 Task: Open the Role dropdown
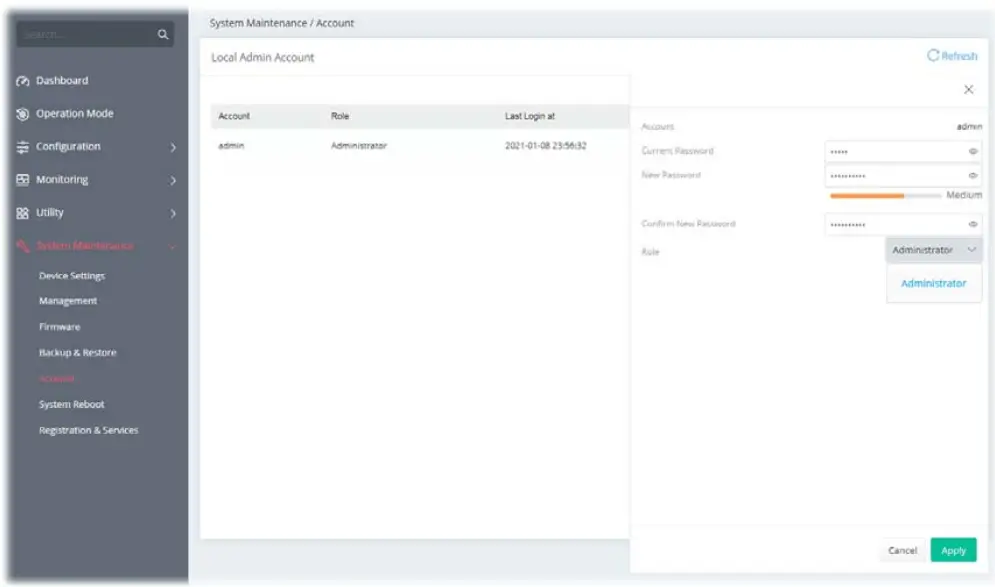[932, 247]
